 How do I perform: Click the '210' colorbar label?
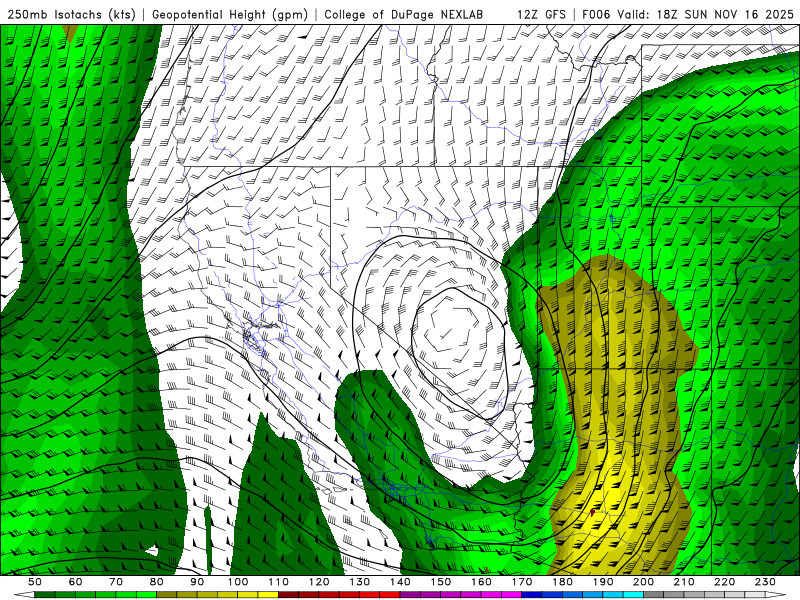(x=684, y=582)
